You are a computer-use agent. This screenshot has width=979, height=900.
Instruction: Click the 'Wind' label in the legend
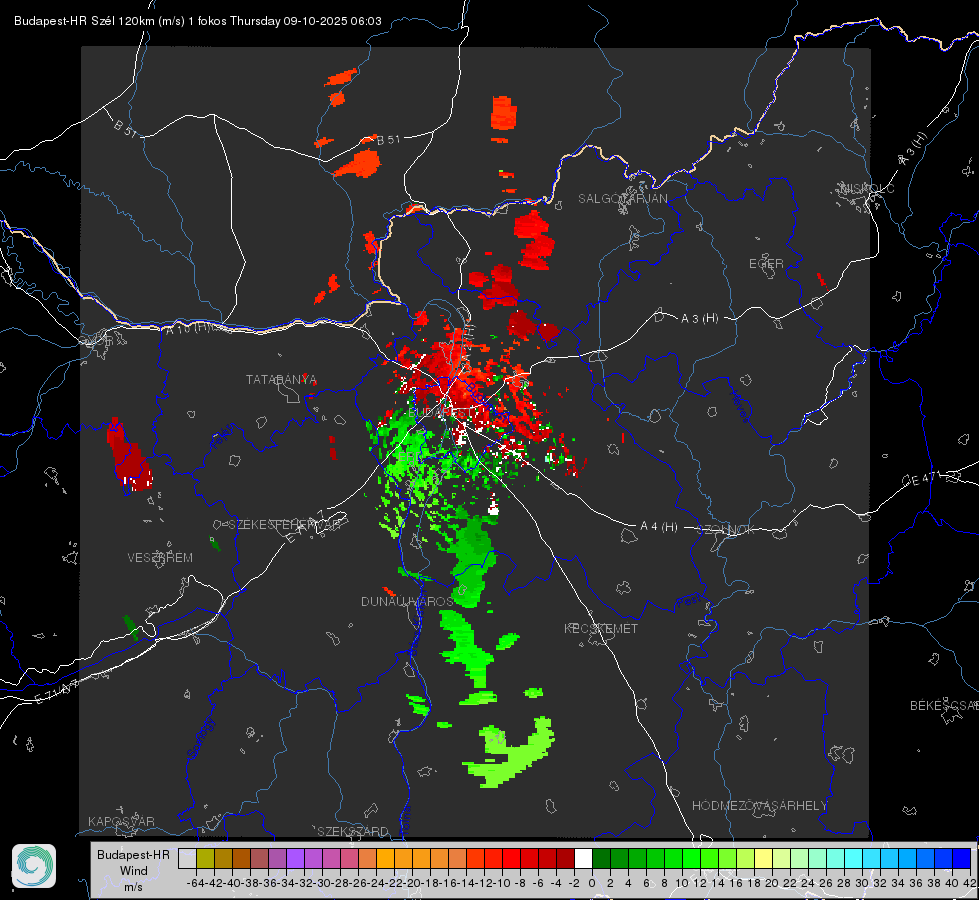tap(134, 871)
